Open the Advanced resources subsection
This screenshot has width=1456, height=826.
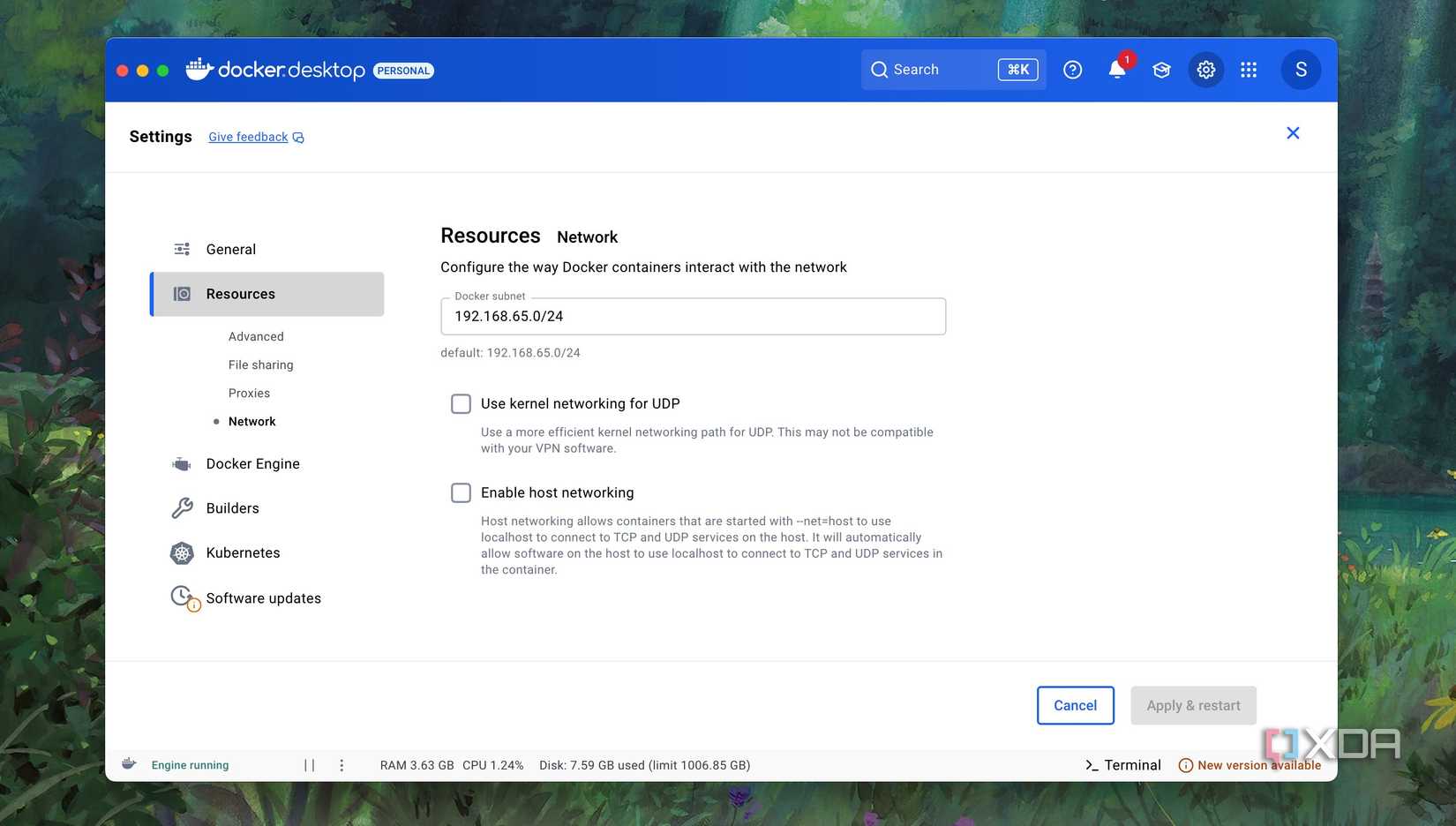click(256, 336)
